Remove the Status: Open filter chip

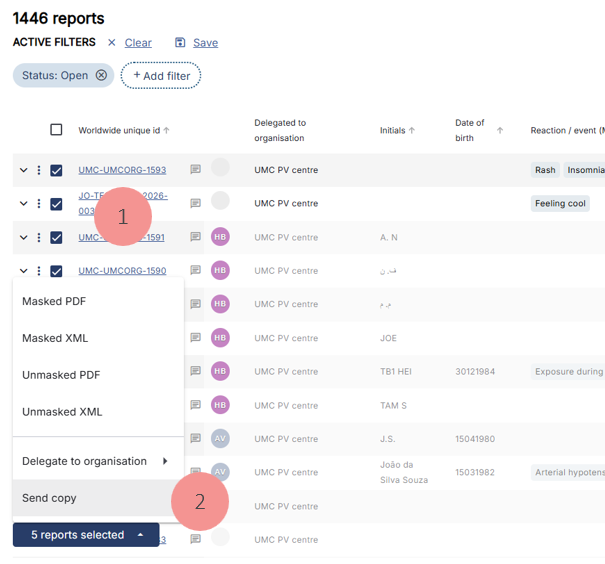(x=101, y=75)
